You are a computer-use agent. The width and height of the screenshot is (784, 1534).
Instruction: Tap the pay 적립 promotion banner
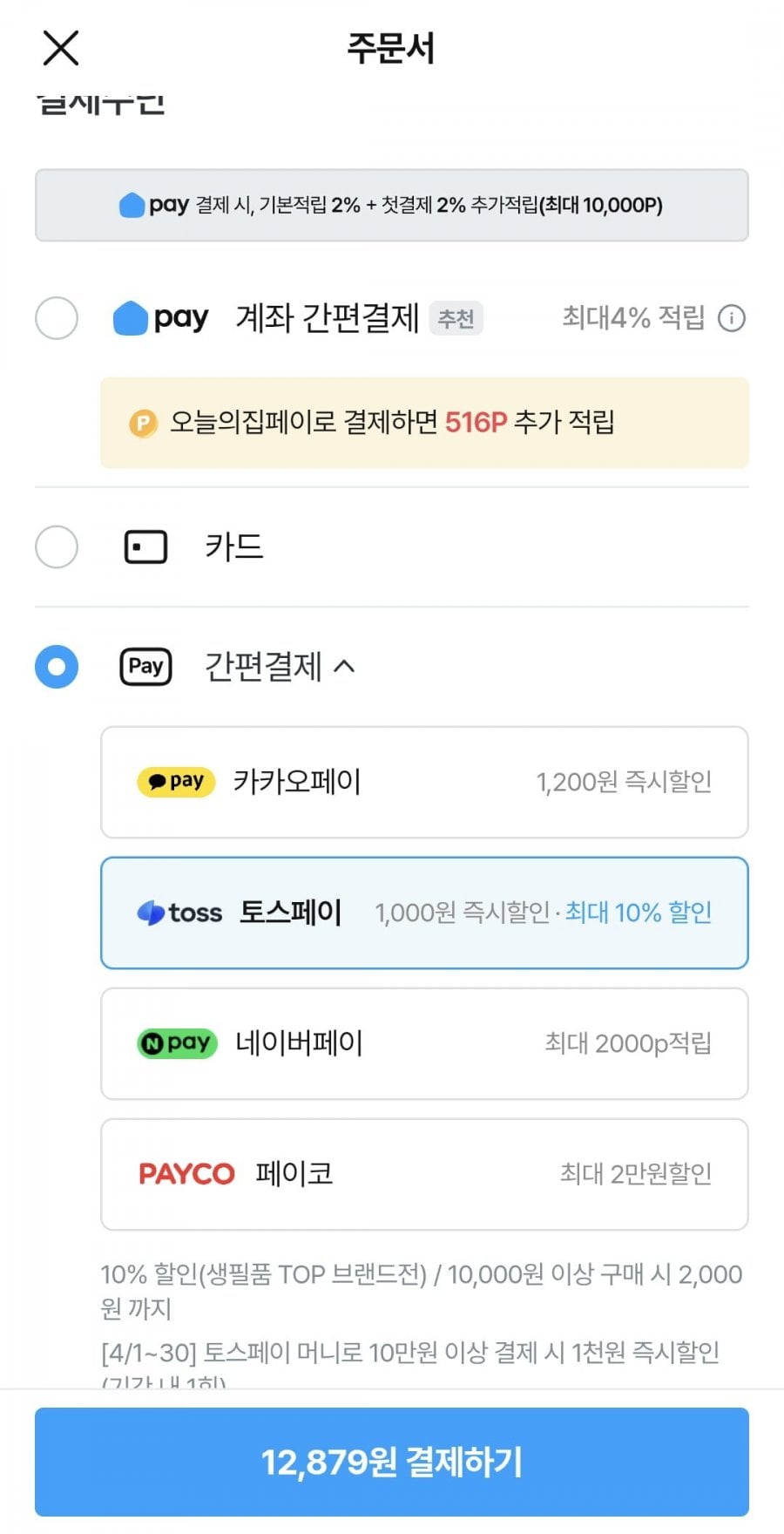pos(391,206)
